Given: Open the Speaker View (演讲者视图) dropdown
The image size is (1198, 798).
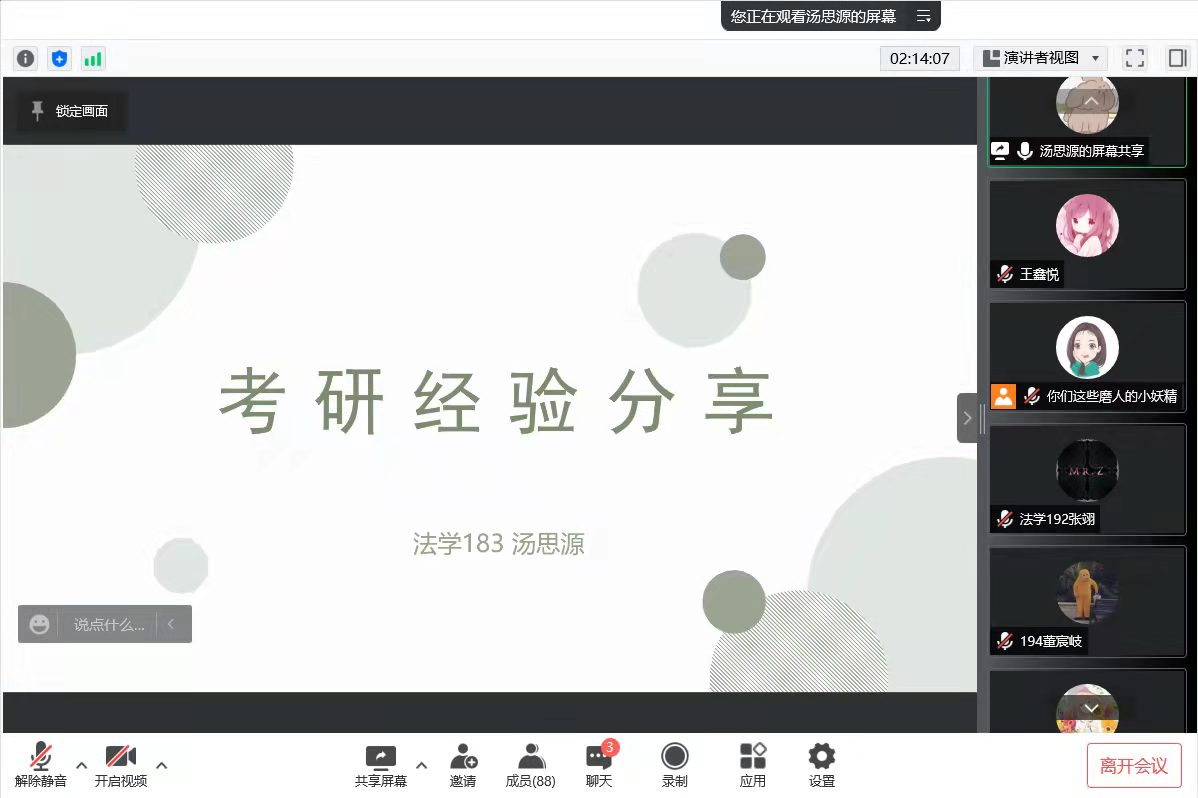Looking at the screenshot, I should coord(1041,58).
